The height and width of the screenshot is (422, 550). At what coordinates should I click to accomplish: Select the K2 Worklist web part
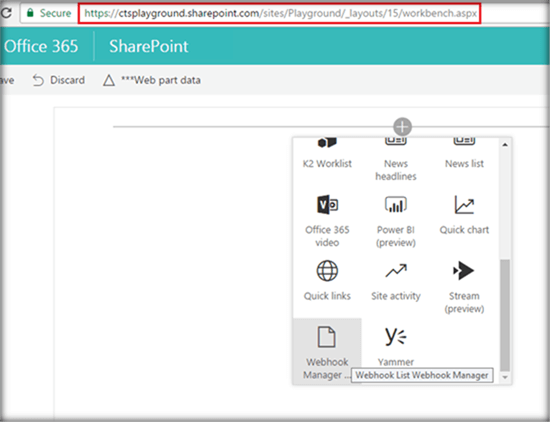[x=327, y=153]
